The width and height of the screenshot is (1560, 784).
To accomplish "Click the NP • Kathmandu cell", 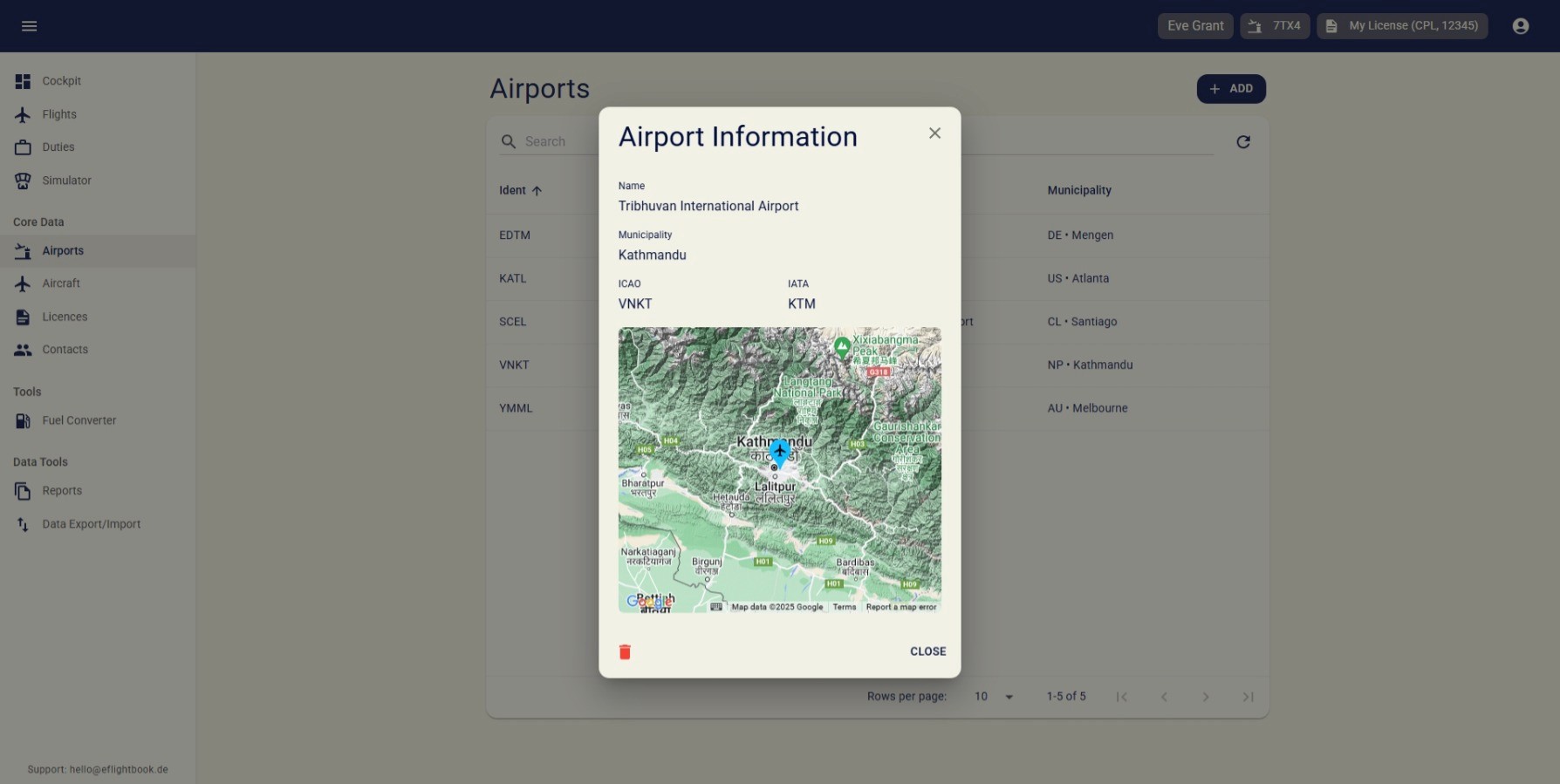I will pyautogui.click(x=1090, y=365).
